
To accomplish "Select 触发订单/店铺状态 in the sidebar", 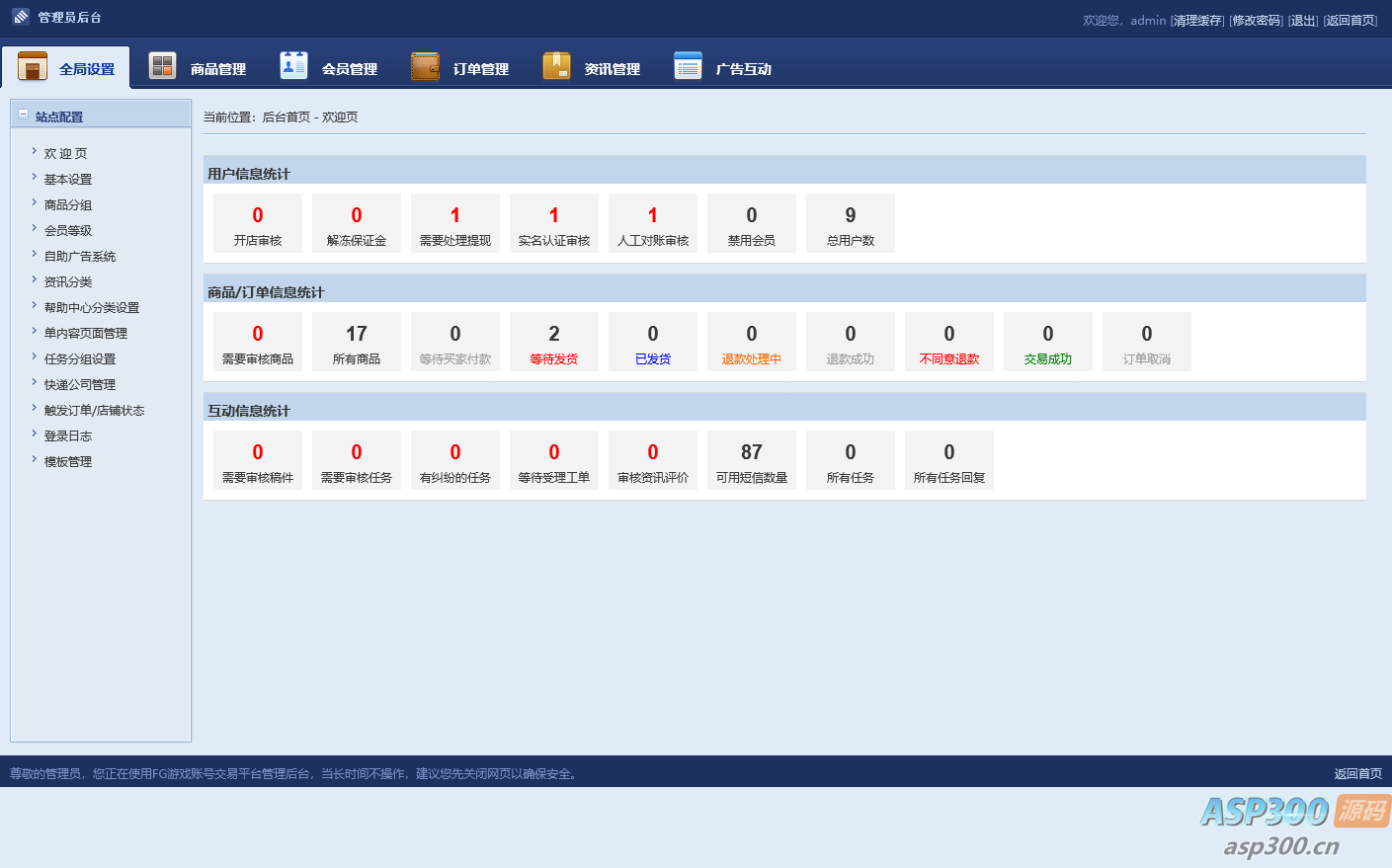I will [x=95, y=411].
